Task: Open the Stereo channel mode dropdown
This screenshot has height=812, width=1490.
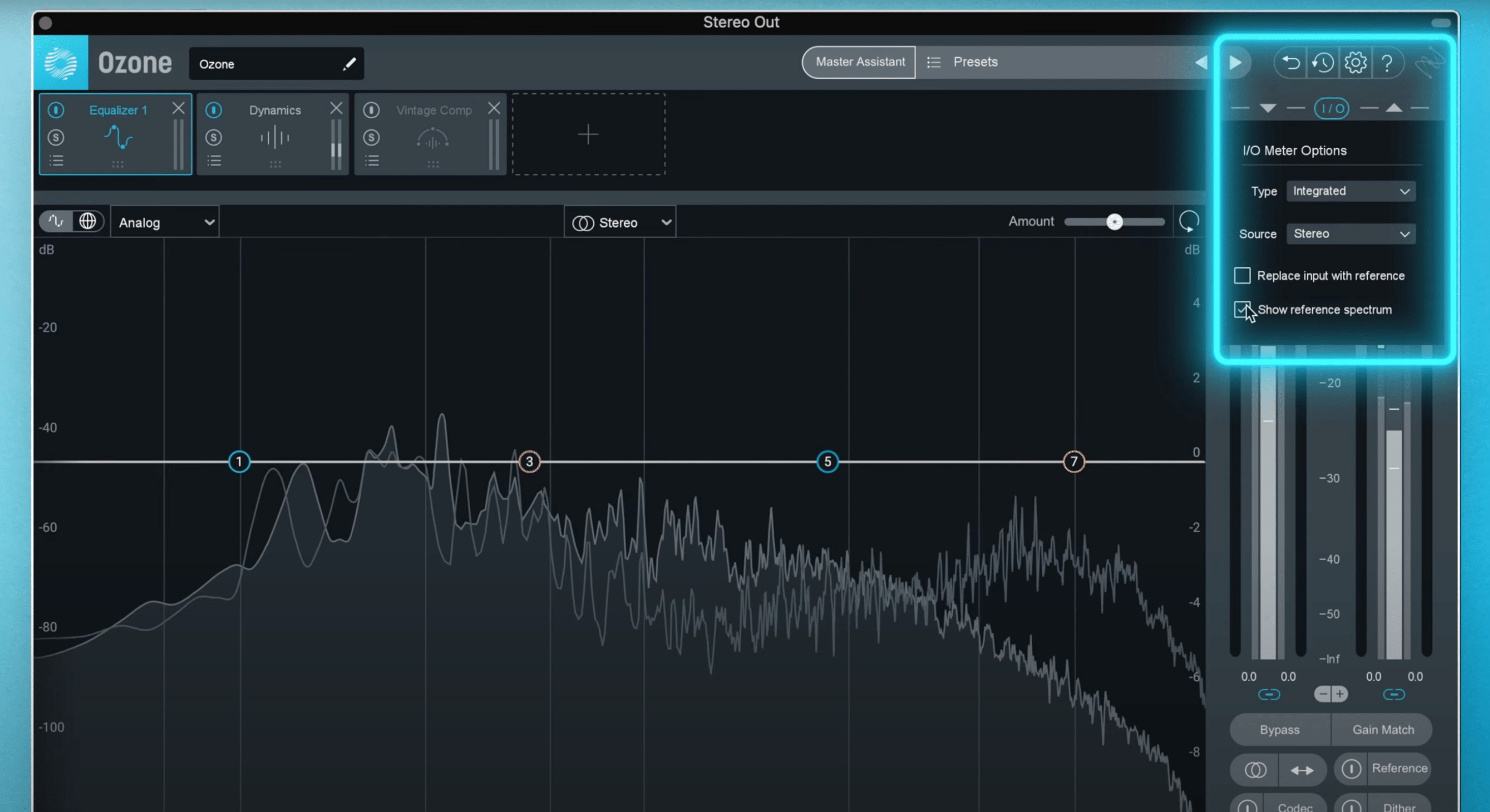Action: click(620, 222)
